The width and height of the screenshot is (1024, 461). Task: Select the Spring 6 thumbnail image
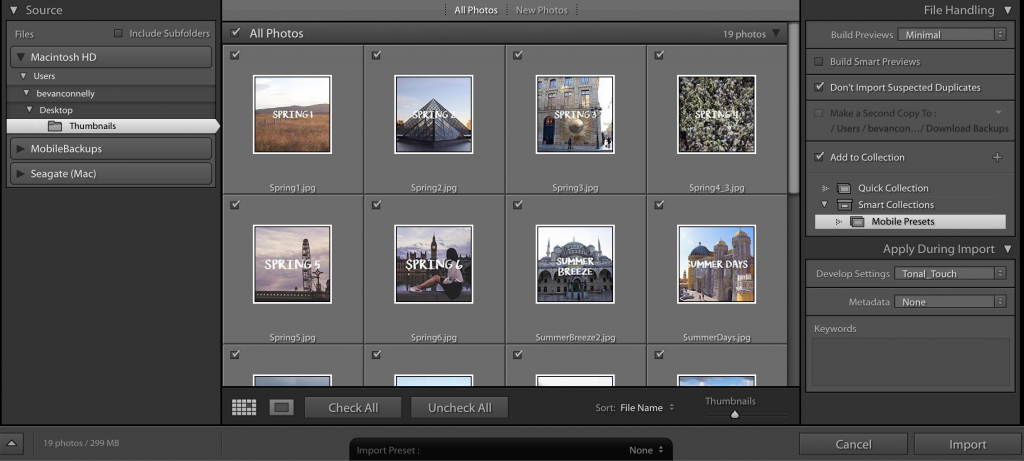click(434, 264)
